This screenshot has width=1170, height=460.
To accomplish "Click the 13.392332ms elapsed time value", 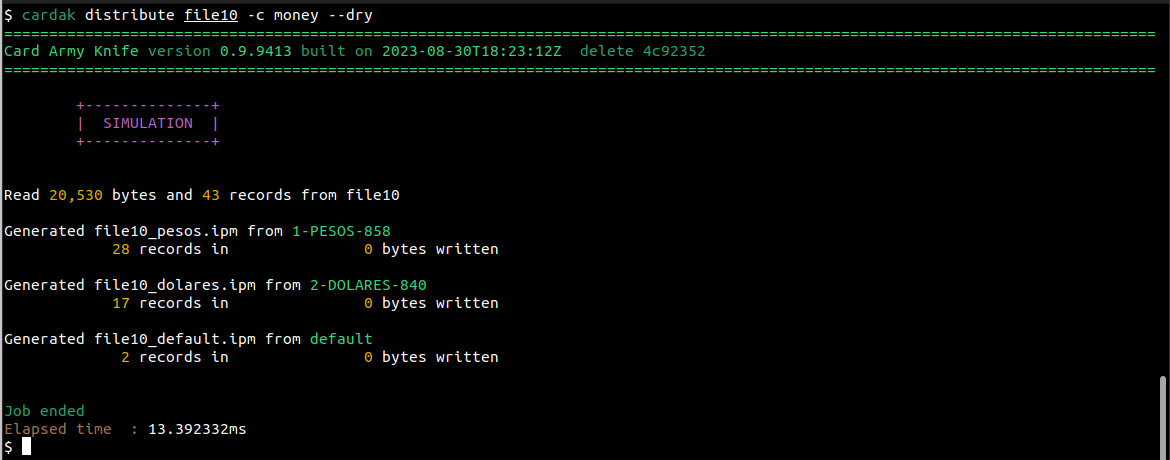I will click(x=197, y=429).
